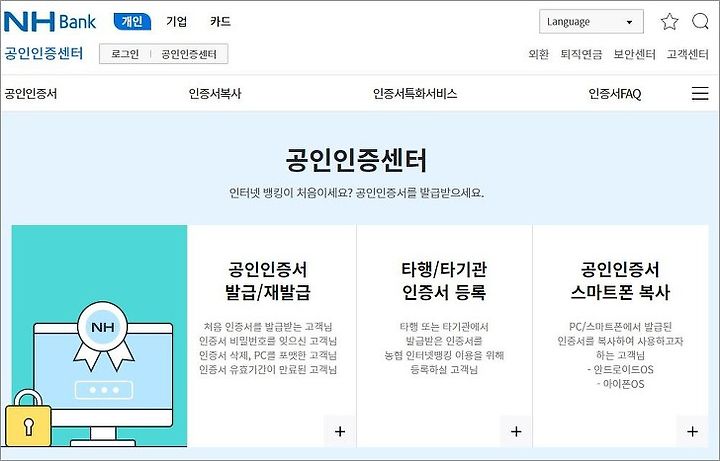Viewport: 720px width, 461px height.
Task: Click text 농협 인터넷뱅킹 이용을 위해
Action: pyautogui.click(x=444, y=355)
